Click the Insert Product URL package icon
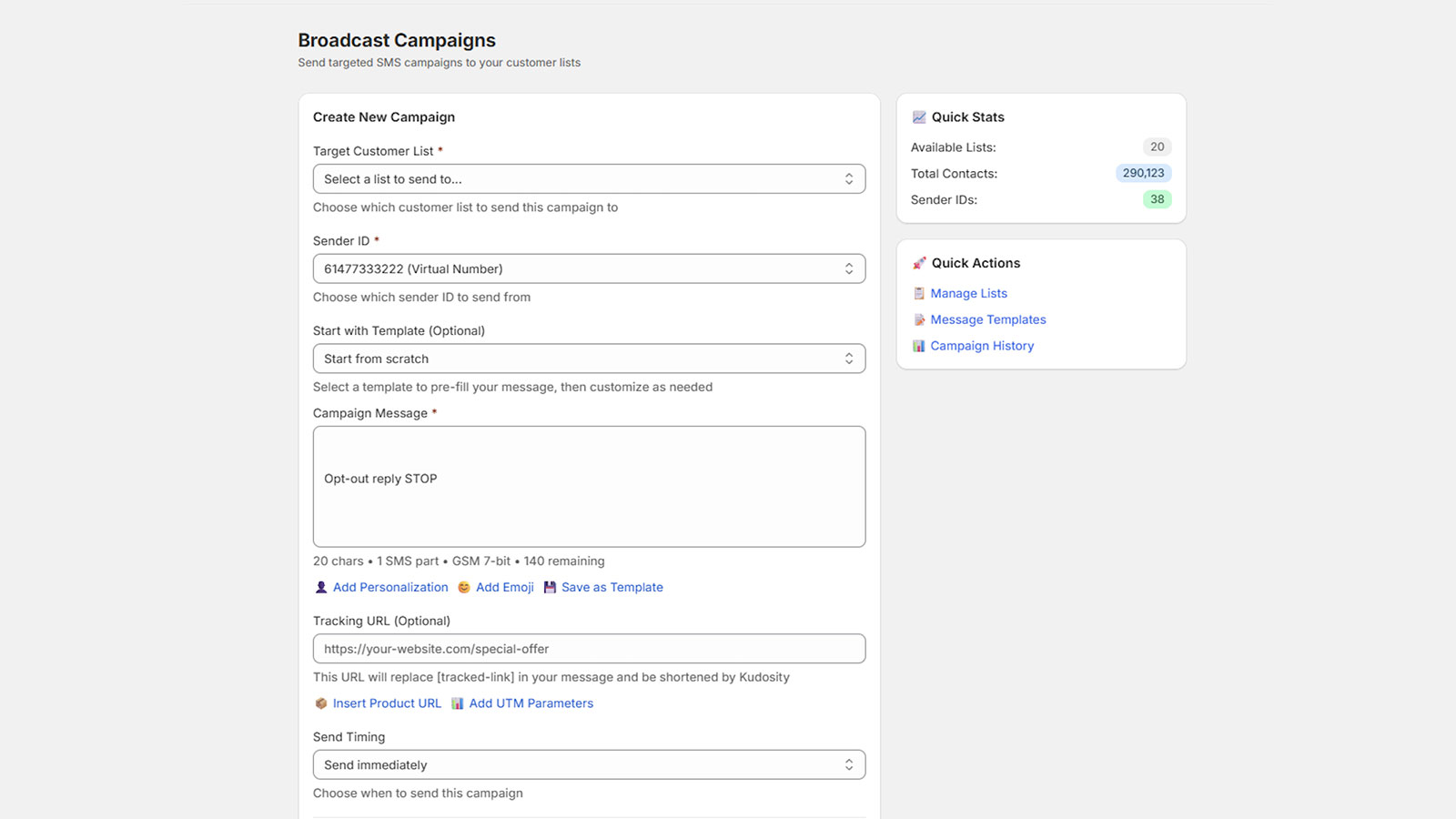Screen dimensions: 1456x819 pos(320,703)
